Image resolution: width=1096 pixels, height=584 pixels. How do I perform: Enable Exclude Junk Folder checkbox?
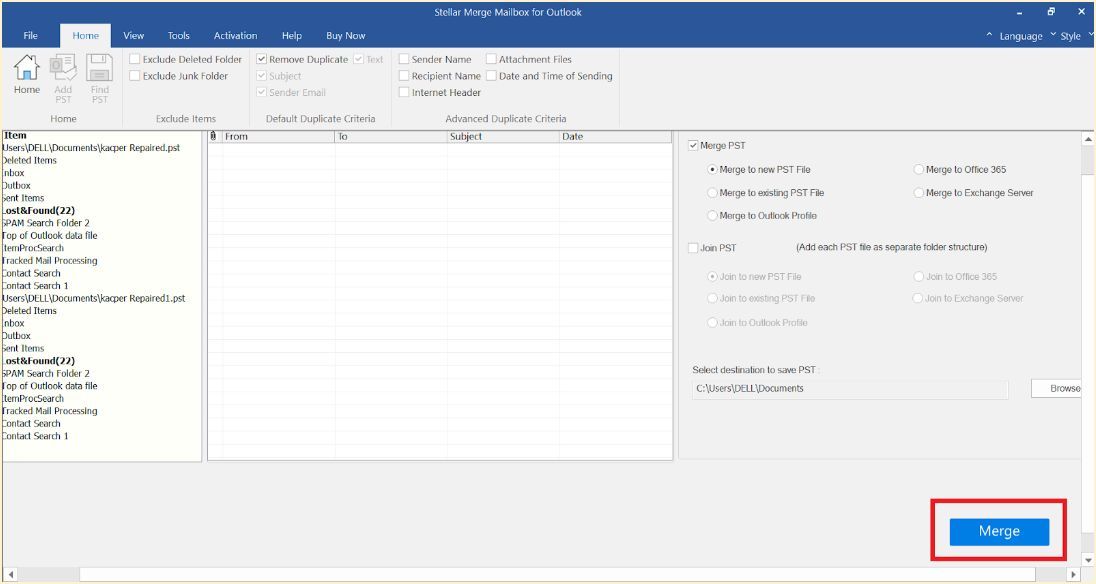click(135, 75)
